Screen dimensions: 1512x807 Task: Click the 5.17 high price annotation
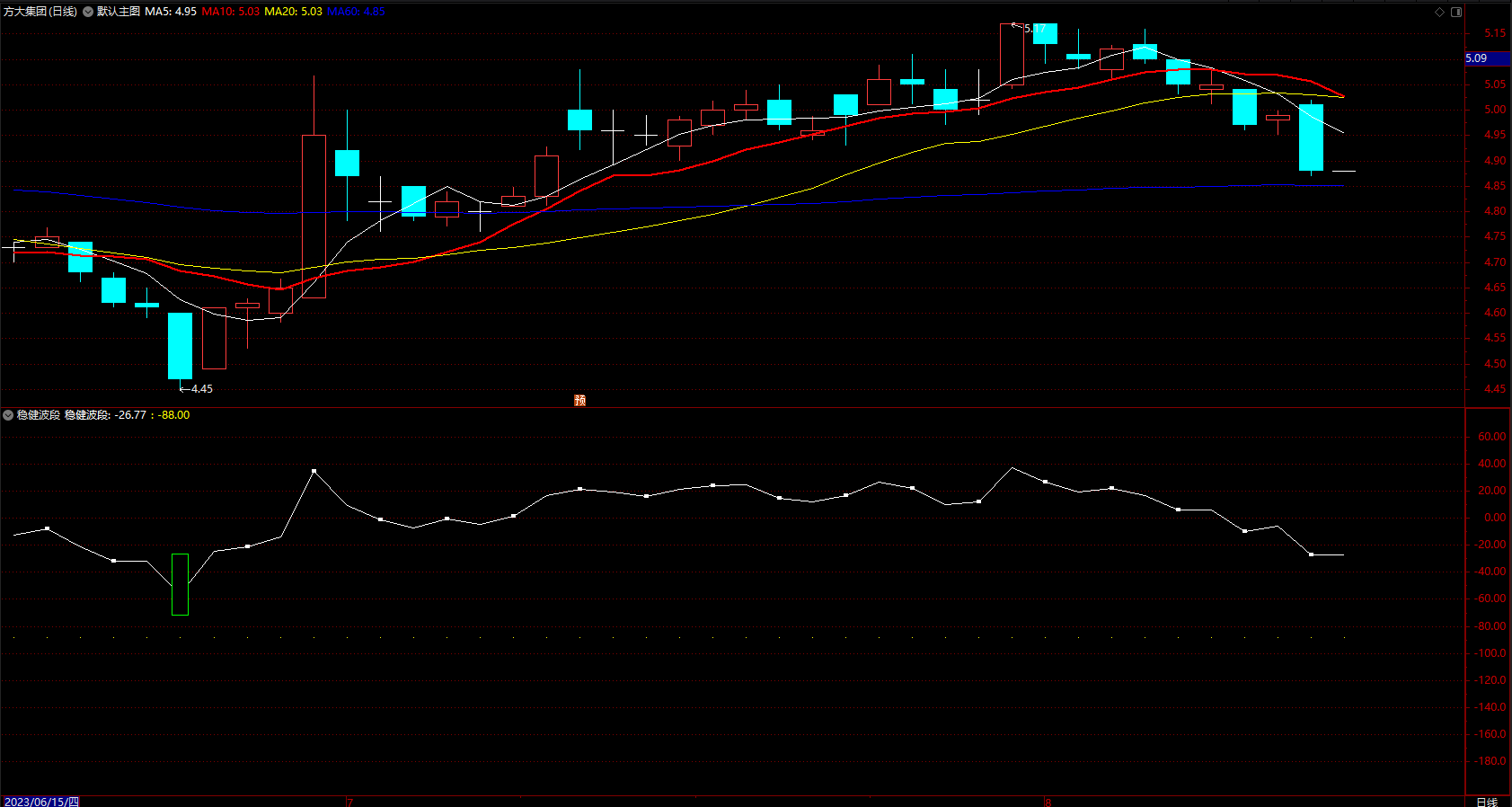[1035, 29]
